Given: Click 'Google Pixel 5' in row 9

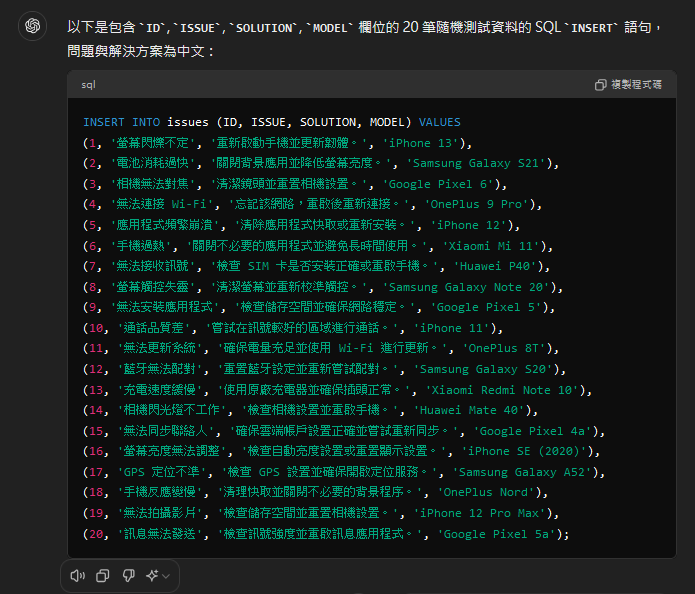Looking at the screenshot, I should click(x=486, y=308).
